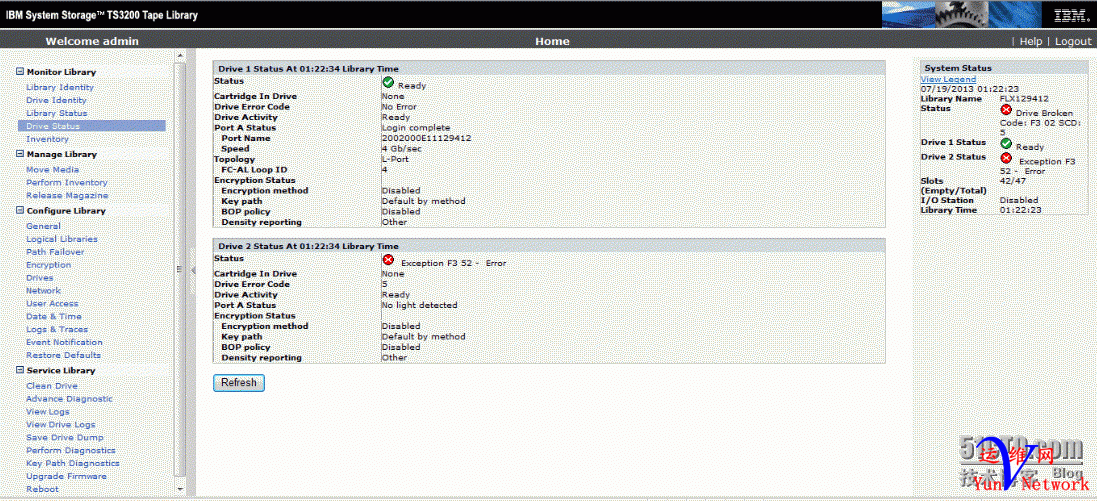
Task: Open Reboot page
Action: click(x=43, y=489)
